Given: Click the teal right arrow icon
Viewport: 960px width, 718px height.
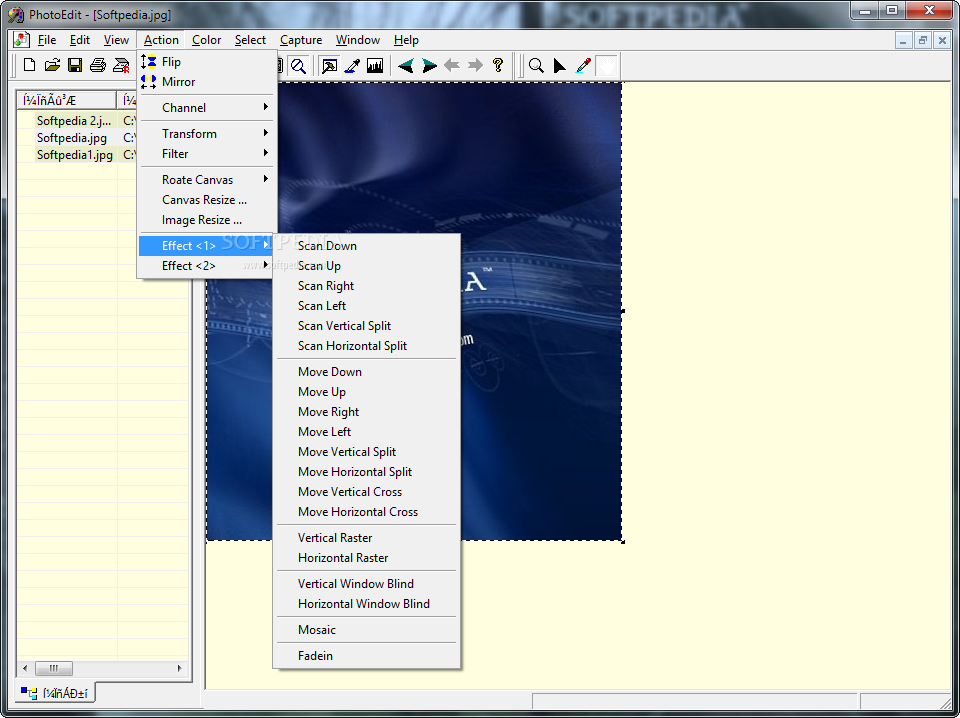Looking at the screenshot, I should (x=429, y=65).
